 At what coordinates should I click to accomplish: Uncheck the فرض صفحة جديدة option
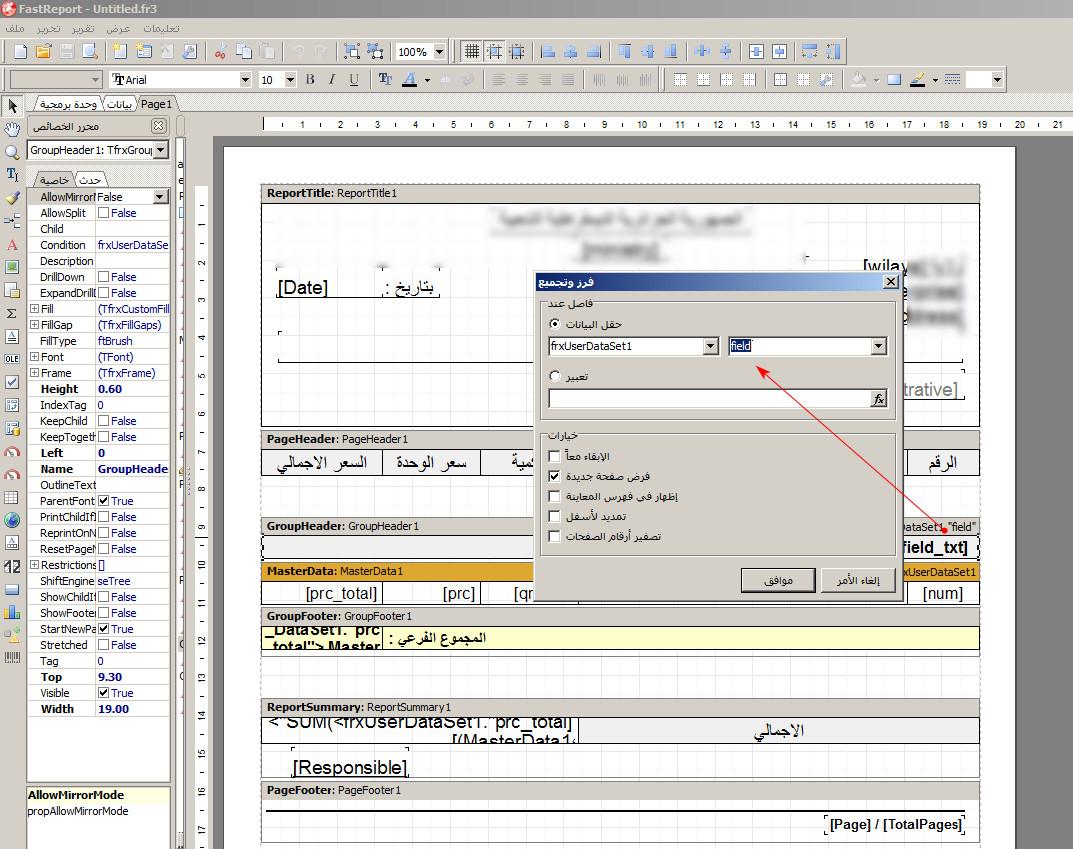[x=556, y=476]
